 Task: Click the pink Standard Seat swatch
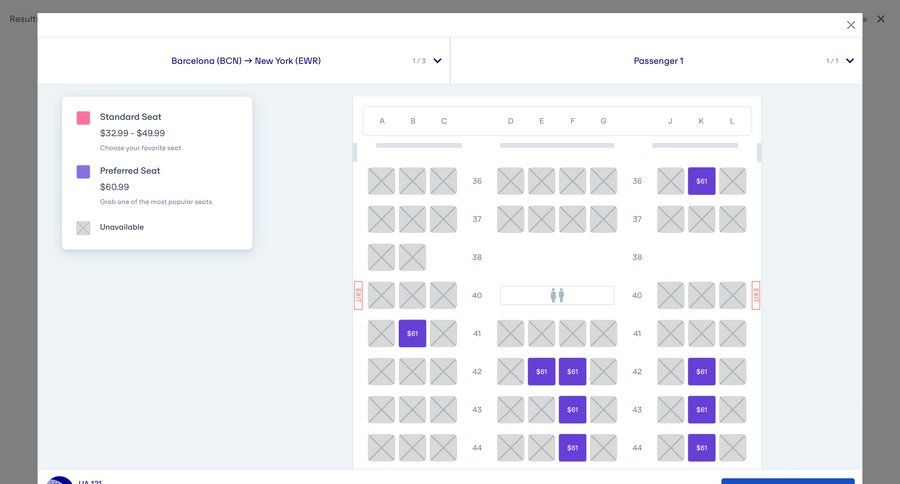(83, 118)
